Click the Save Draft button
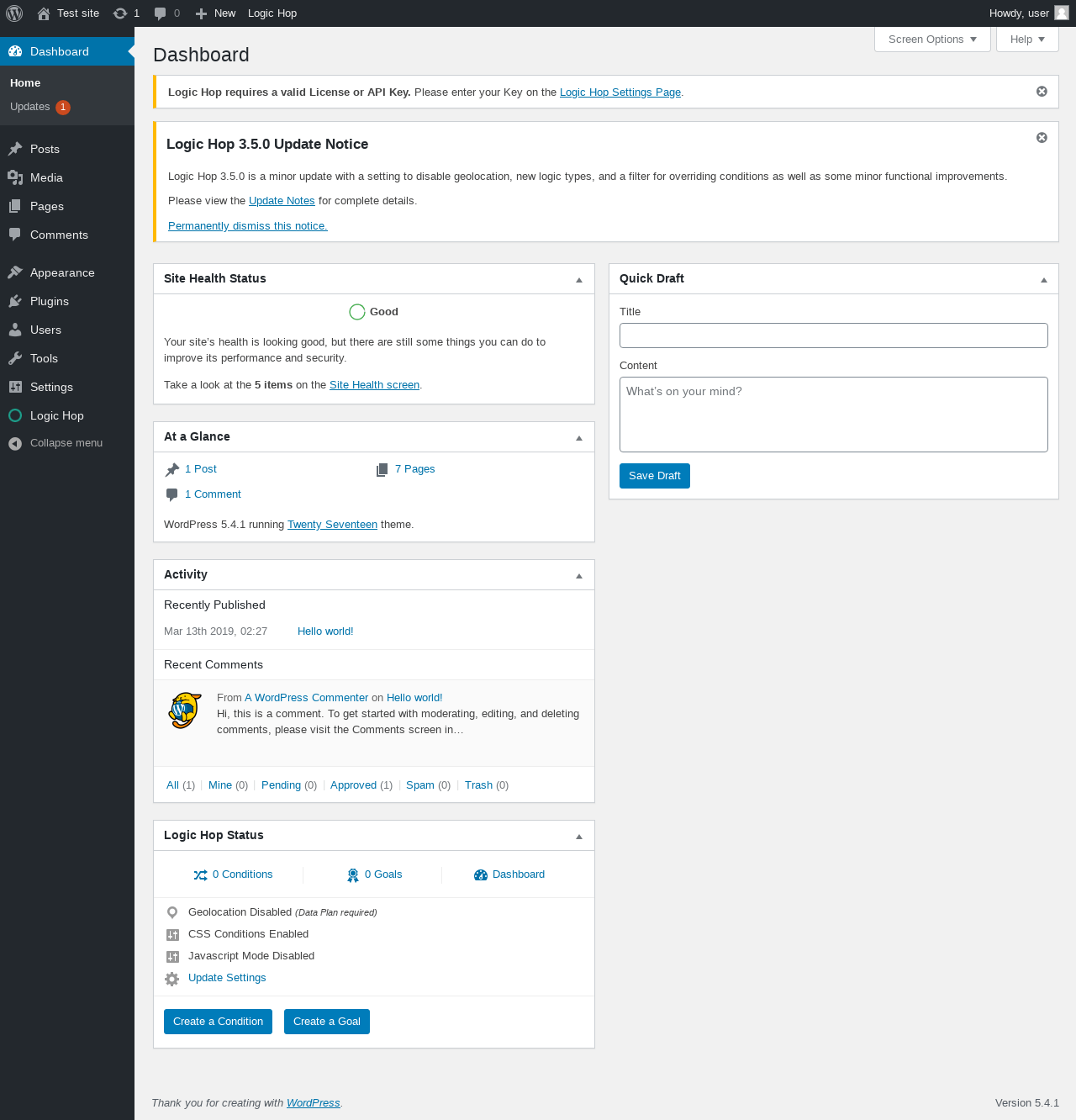 coord(655,476)
